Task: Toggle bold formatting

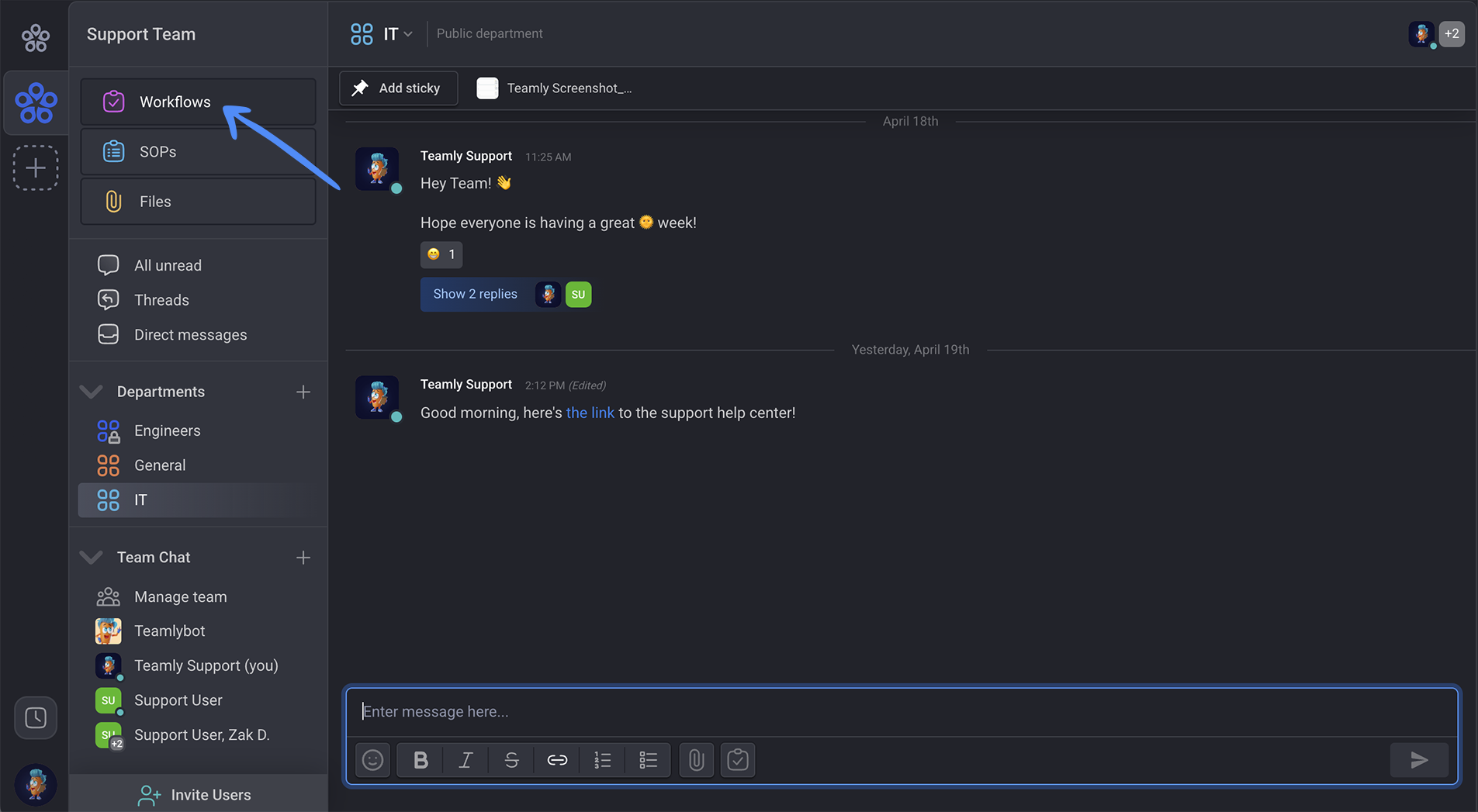Action: click(421, 760)
